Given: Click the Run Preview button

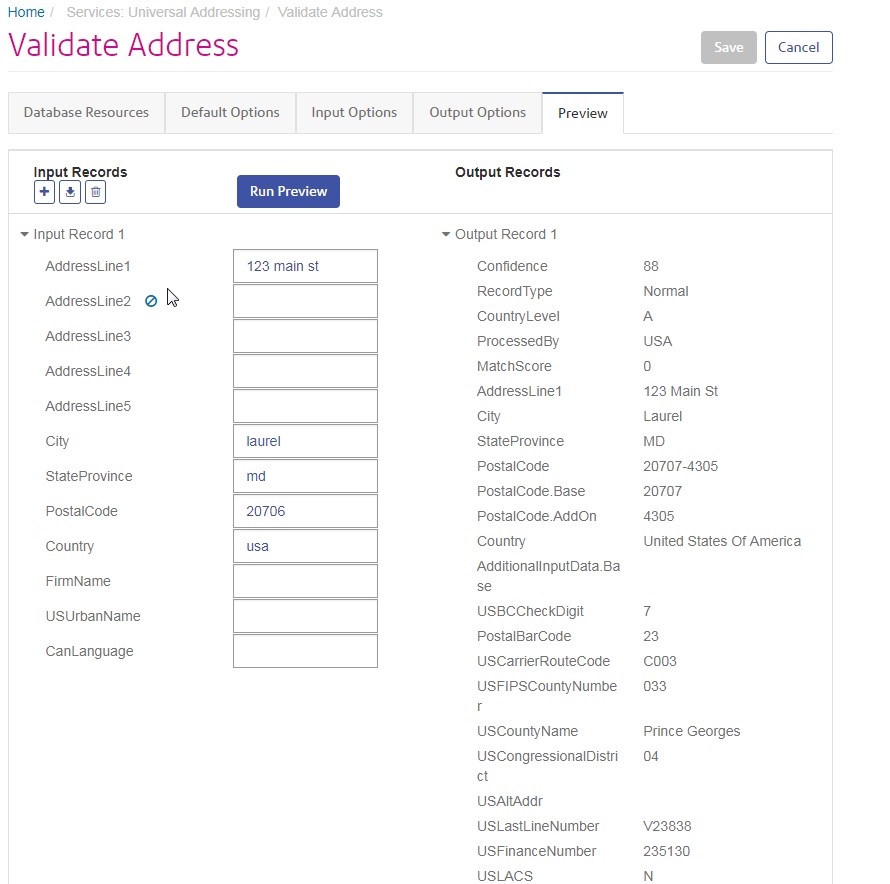Looking at the screenshot, I should click(x=288, y=191).
